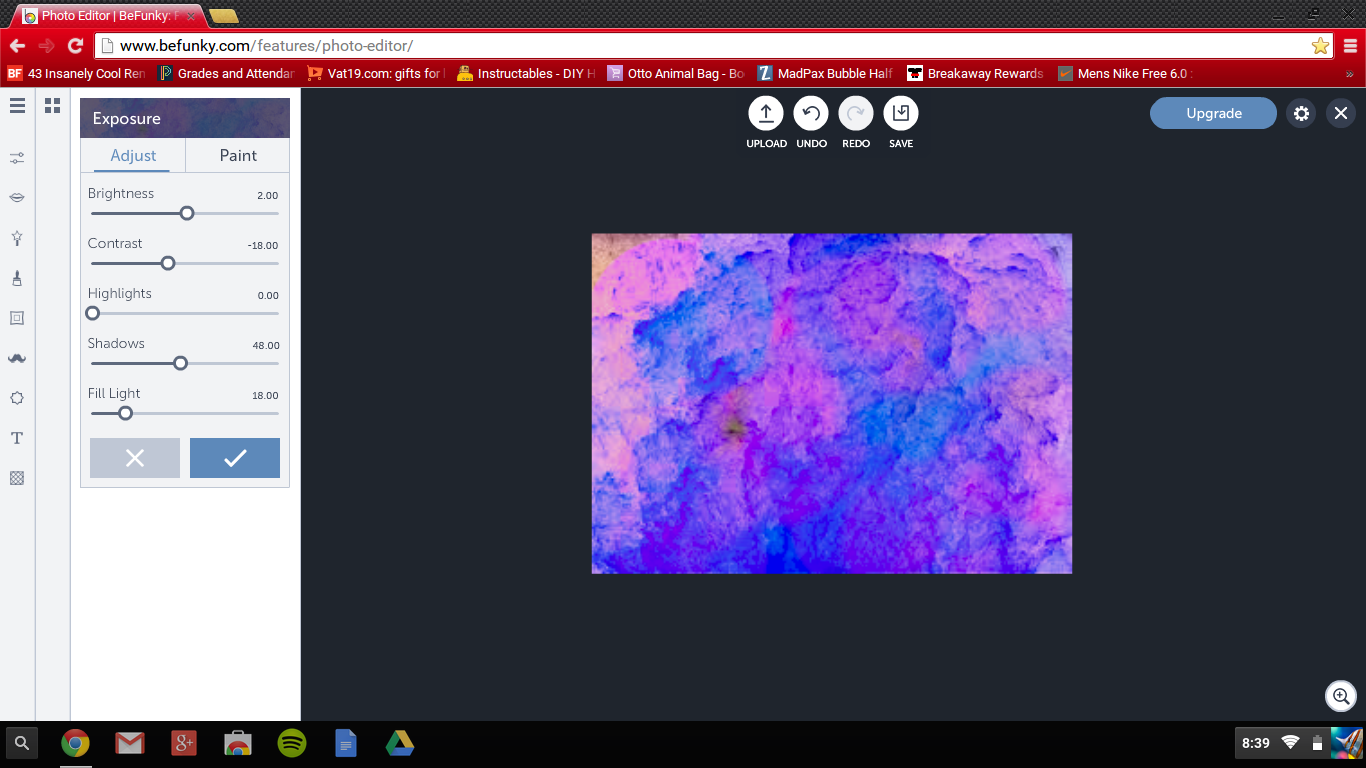Image resolution: width=1366 pixels, height=768 pixels.
Task: Open the hamburger menu in the BeFunky sidebar
Action: point(17,105)
